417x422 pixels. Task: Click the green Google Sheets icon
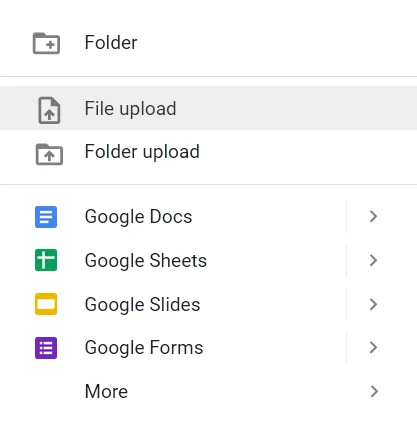(x=46, y=260)
